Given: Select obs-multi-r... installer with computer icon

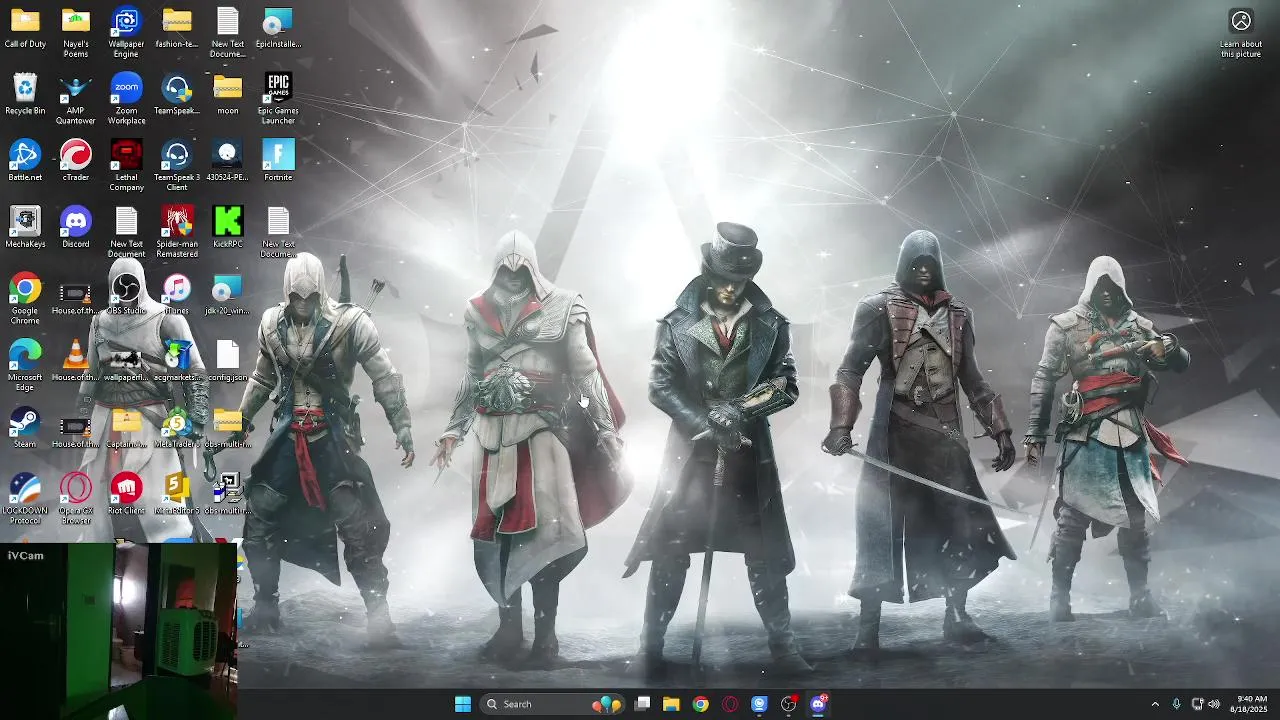Looking at the screenshot, I should click(x=228, y=495).
